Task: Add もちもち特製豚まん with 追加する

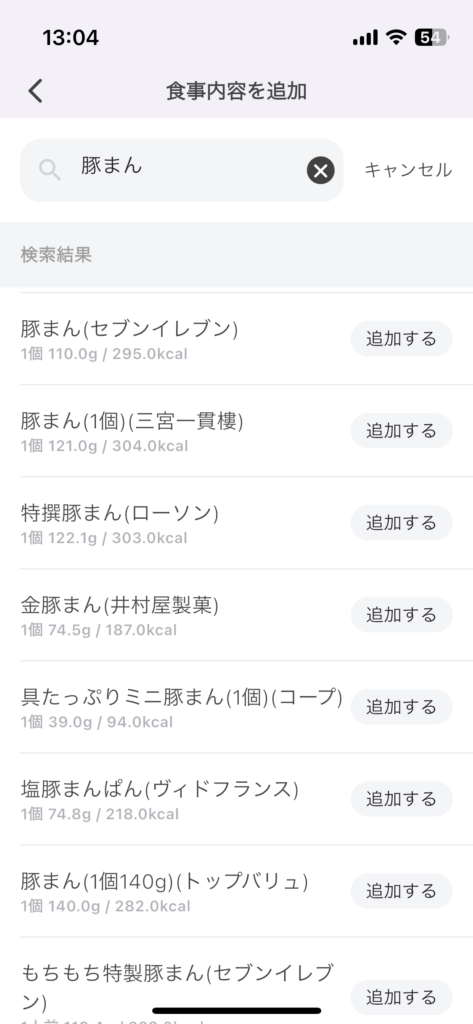Action: click(402, 997)
